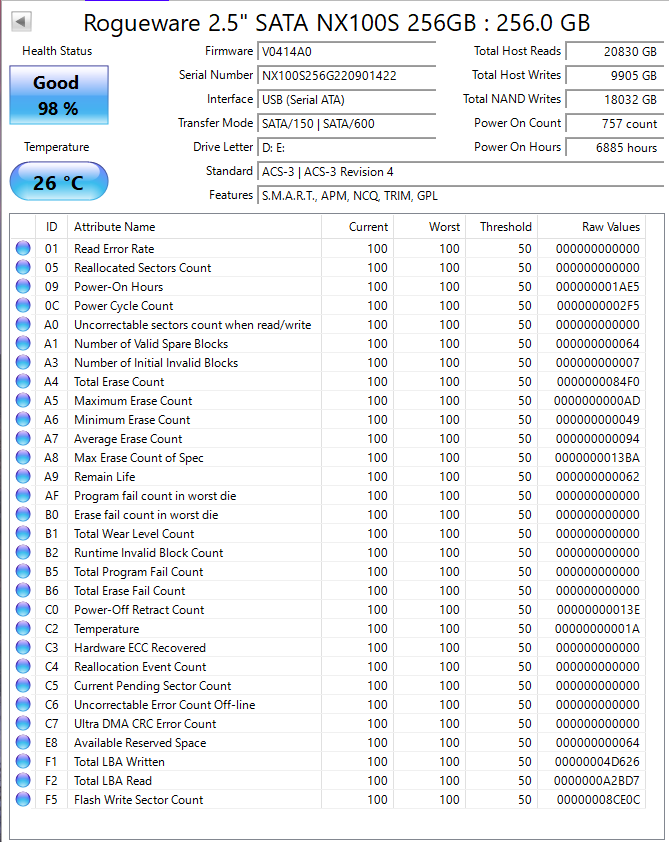Click raw value 0000000A2BD7
The width and height of the screenshot is (669, 842).
tap(597, 781)
